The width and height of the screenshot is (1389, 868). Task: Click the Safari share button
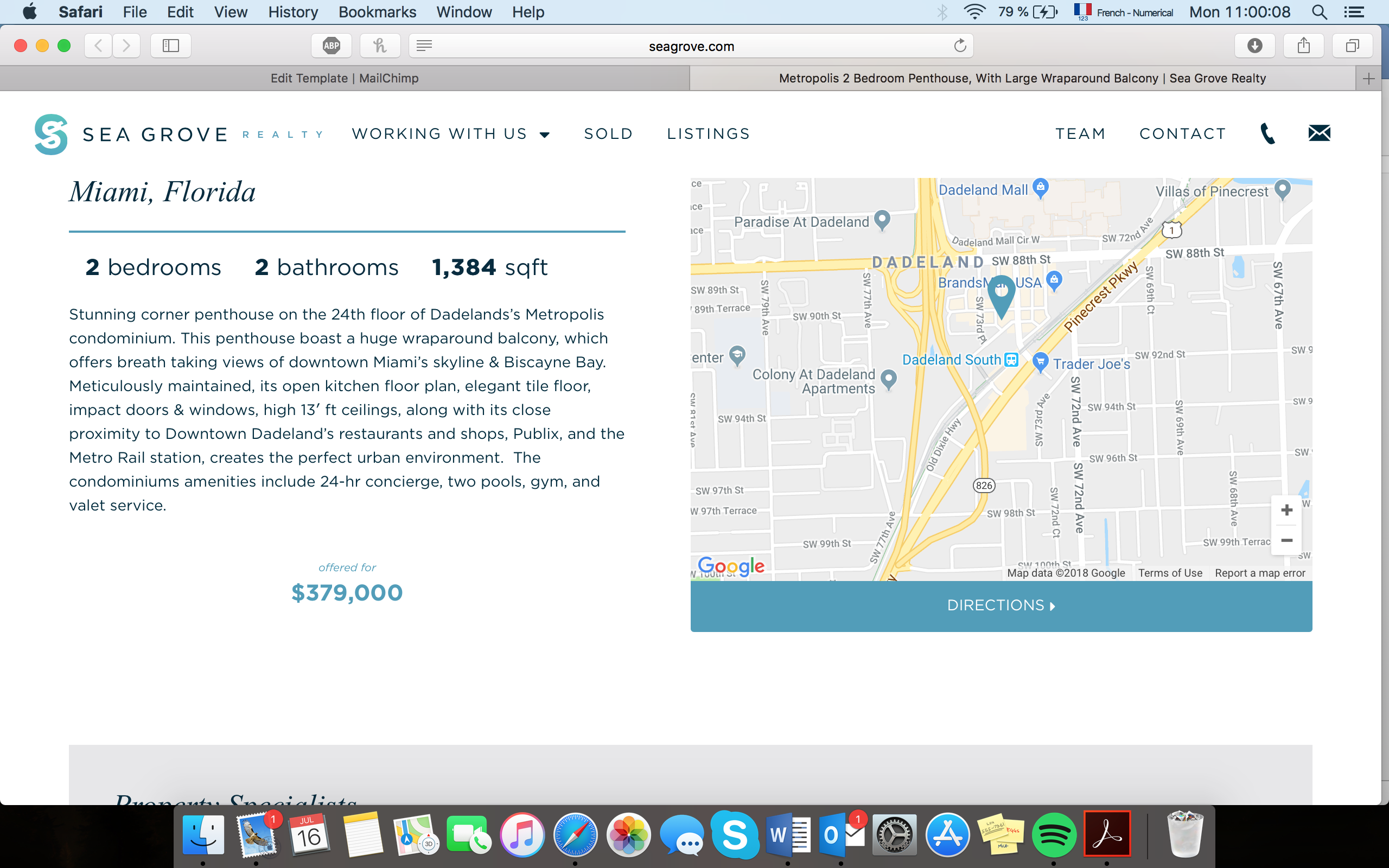point(1303,46)
